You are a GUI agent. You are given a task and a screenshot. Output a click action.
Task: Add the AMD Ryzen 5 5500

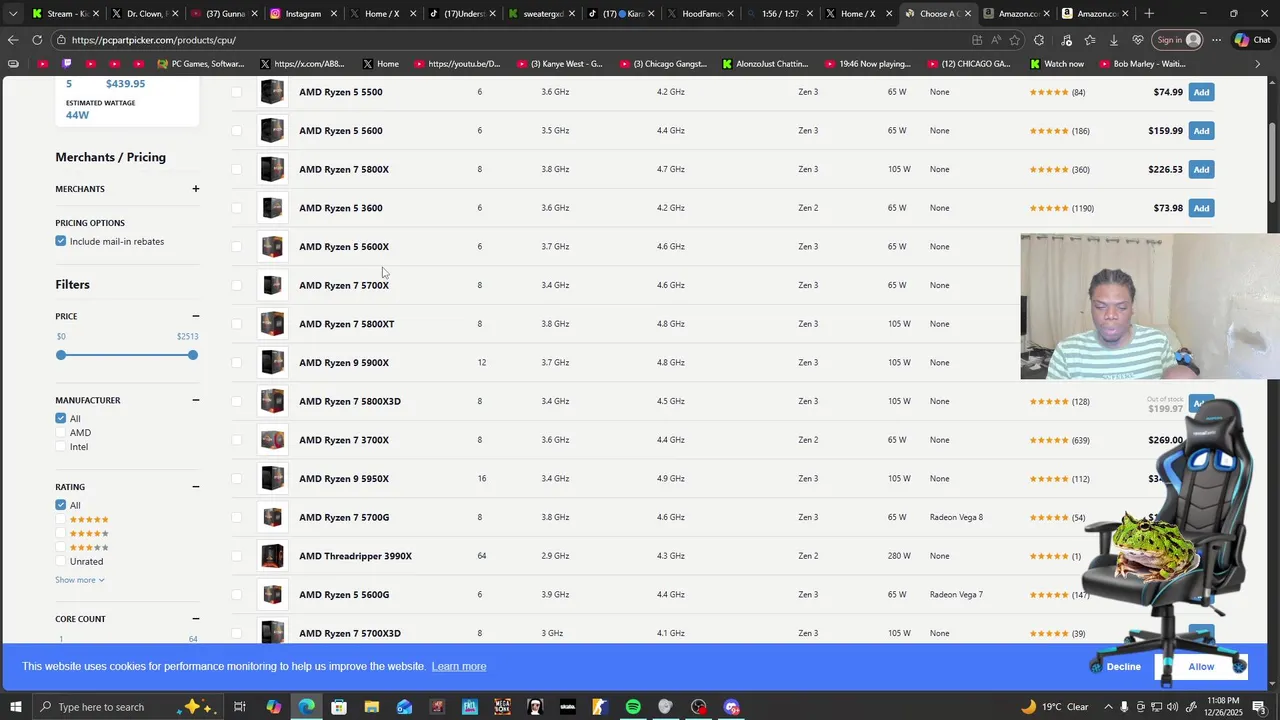point(1201,92)
